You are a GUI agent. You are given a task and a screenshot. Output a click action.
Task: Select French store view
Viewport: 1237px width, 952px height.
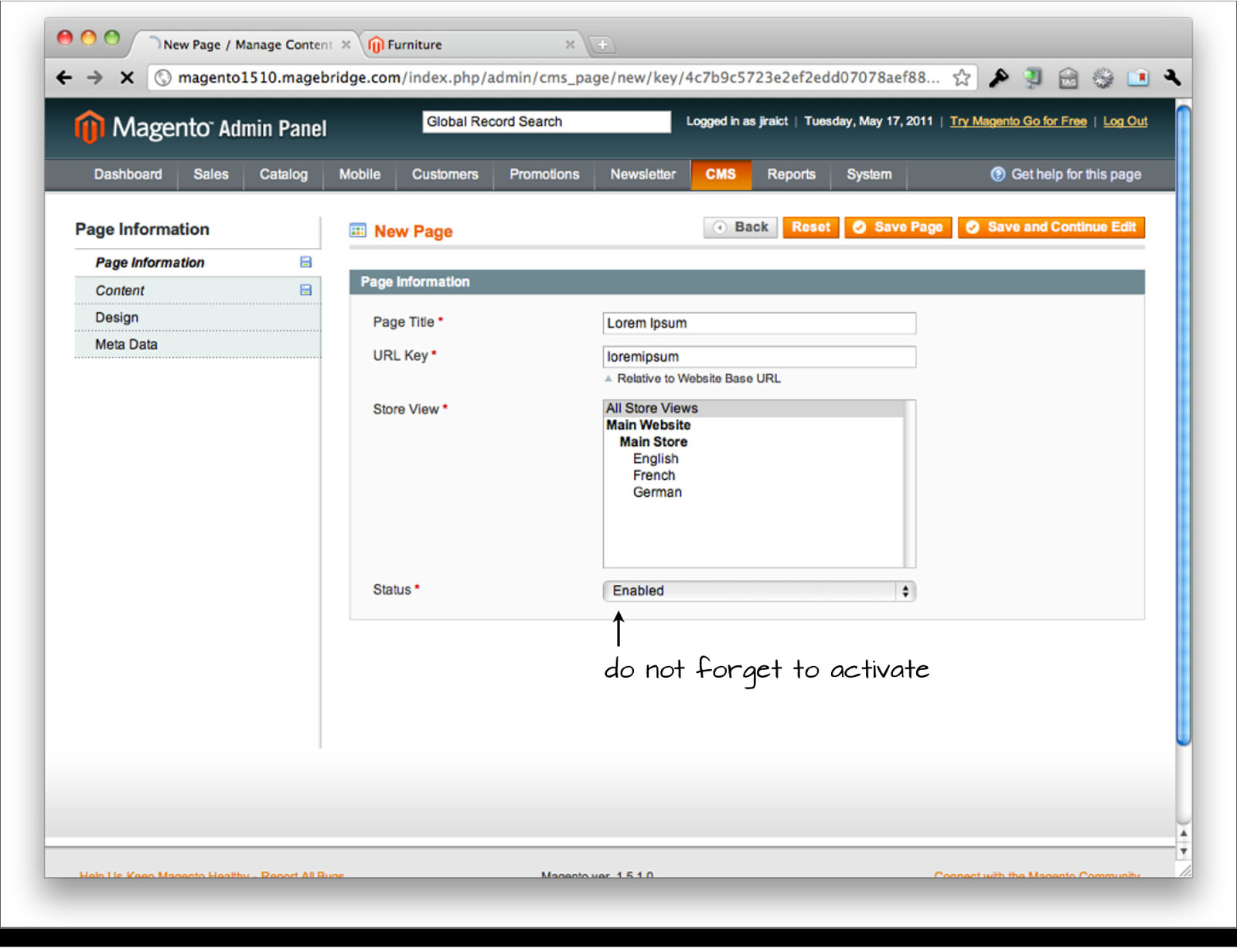[x=654, y=476]
